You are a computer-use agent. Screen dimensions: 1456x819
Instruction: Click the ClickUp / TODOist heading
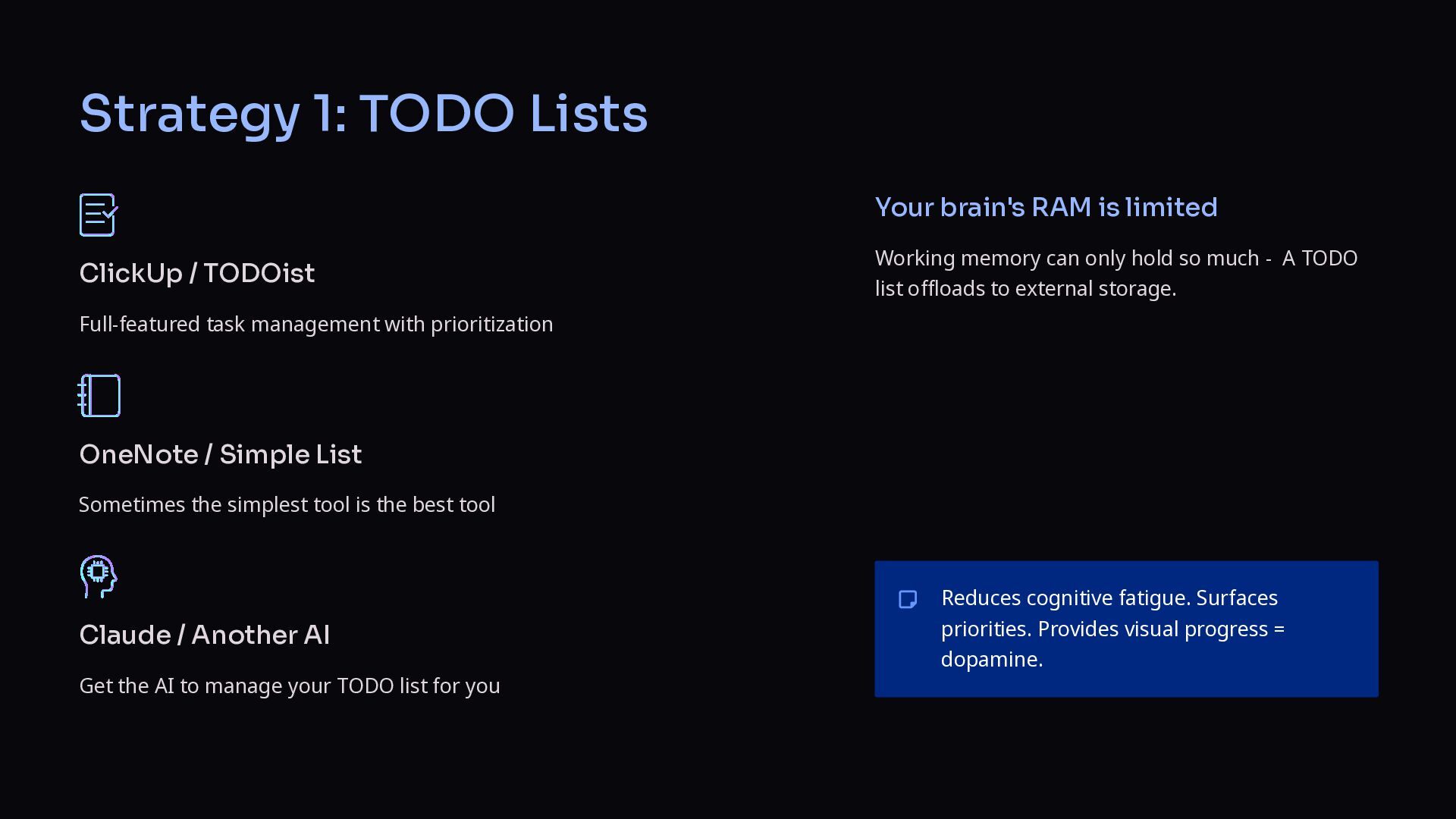pyautogui.click(x=196, y=273)
